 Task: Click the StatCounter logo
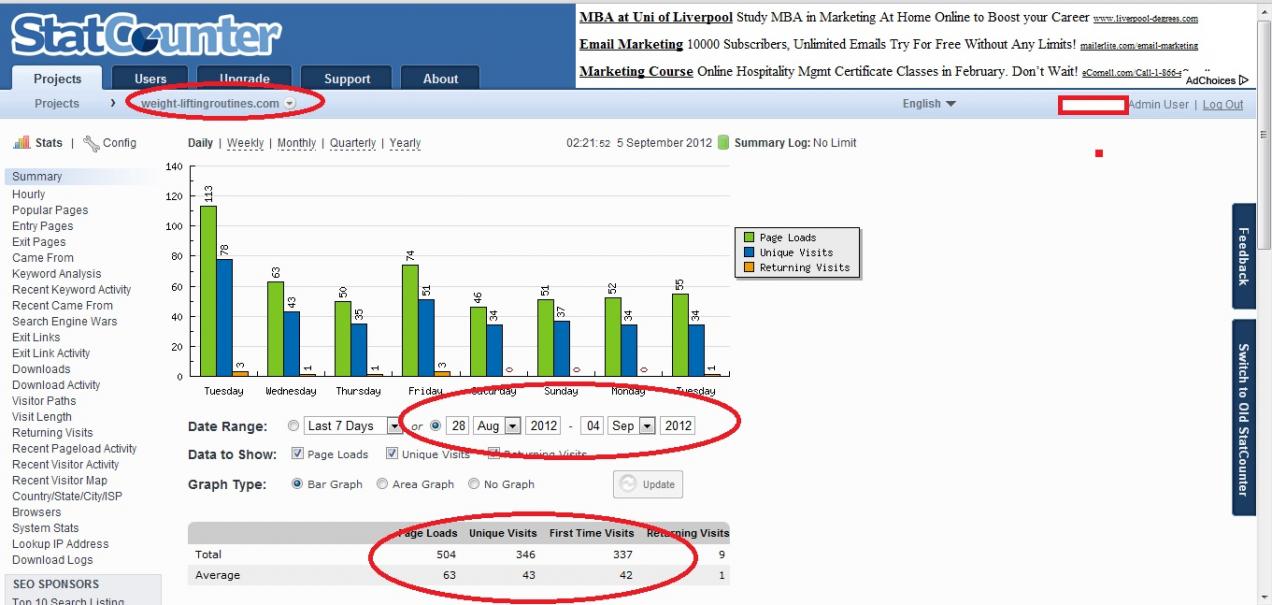[x=146, y=36]
